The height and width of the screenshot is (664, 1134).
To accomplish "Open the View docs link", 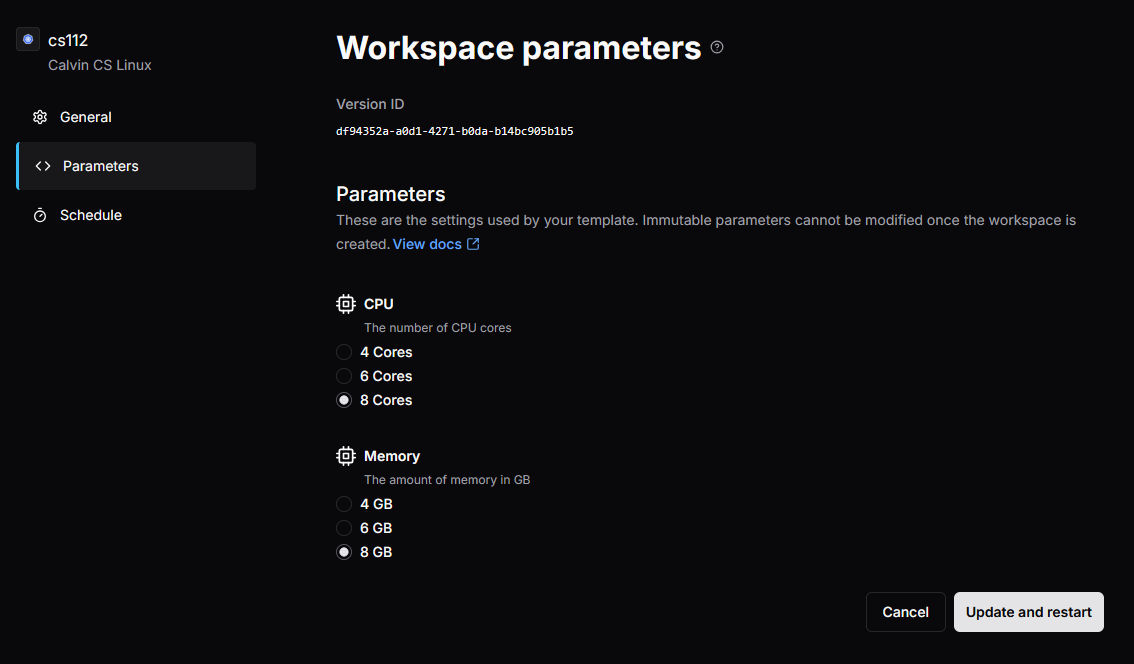I will tap(427, 244).
